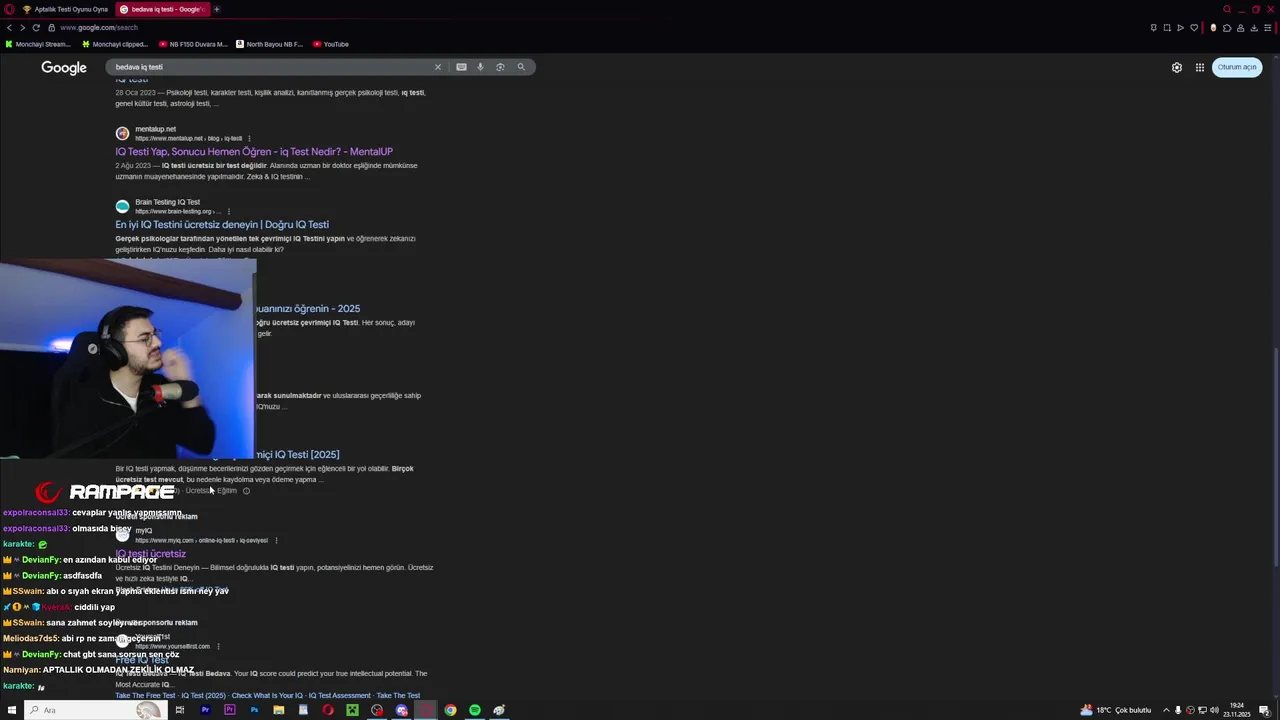Open the YouTube bookmark
The height and width of the screenshot is (720, 1280).
pyautogui.click(x=331, y=44)
